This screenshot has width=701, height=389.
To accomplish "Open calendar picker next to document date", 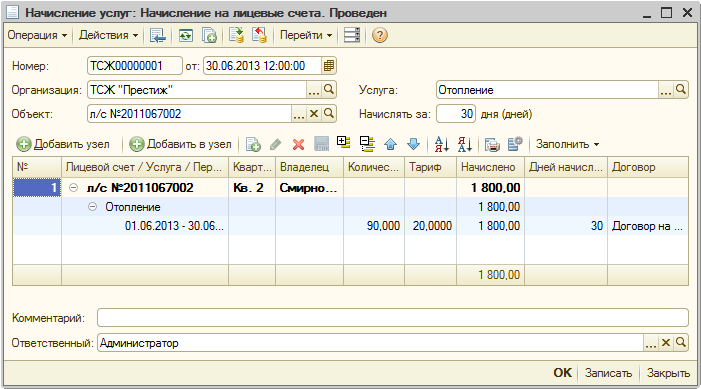I will 329,66.
